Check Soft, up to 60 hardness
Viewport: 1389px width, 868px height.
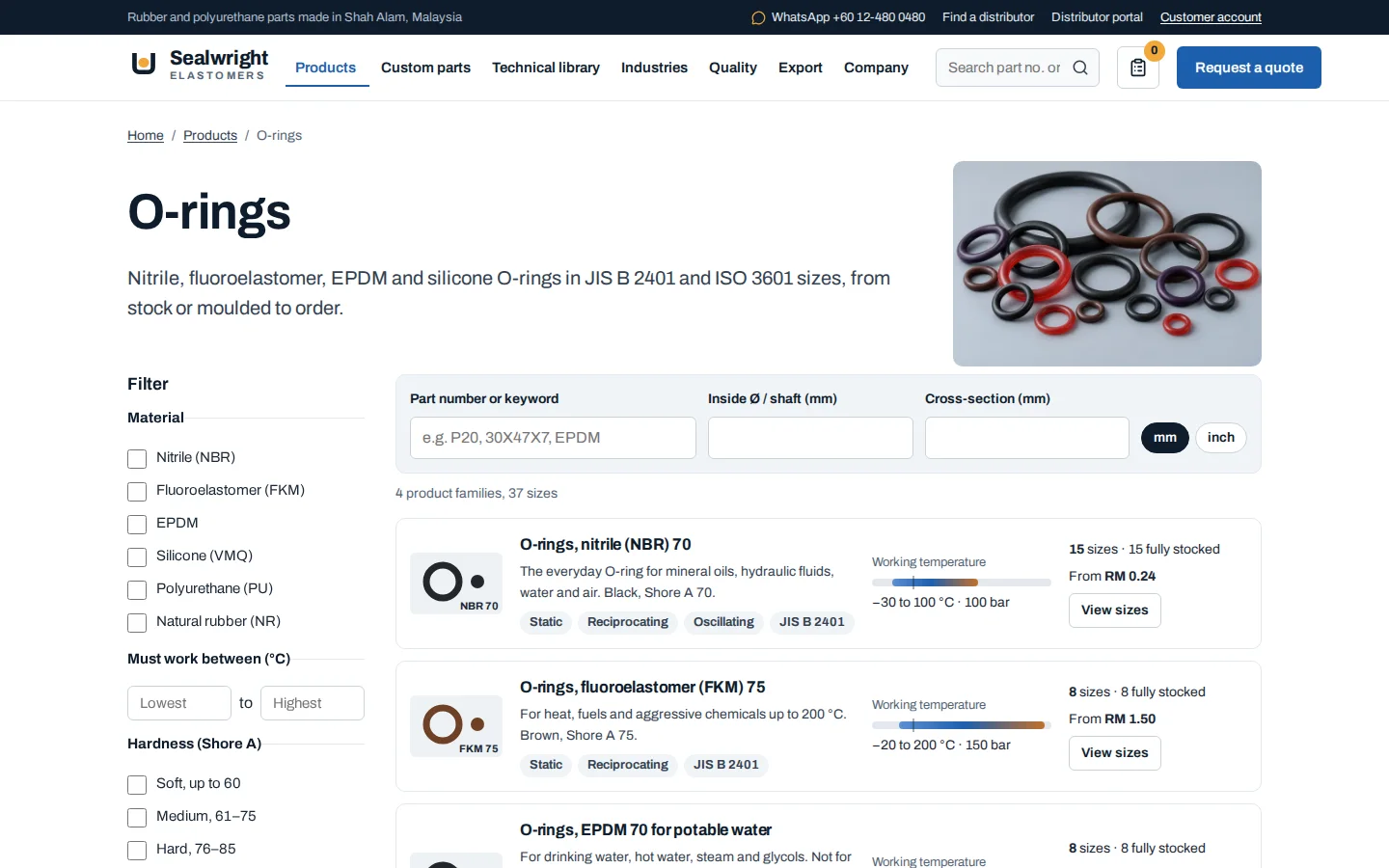click(137, 785)
